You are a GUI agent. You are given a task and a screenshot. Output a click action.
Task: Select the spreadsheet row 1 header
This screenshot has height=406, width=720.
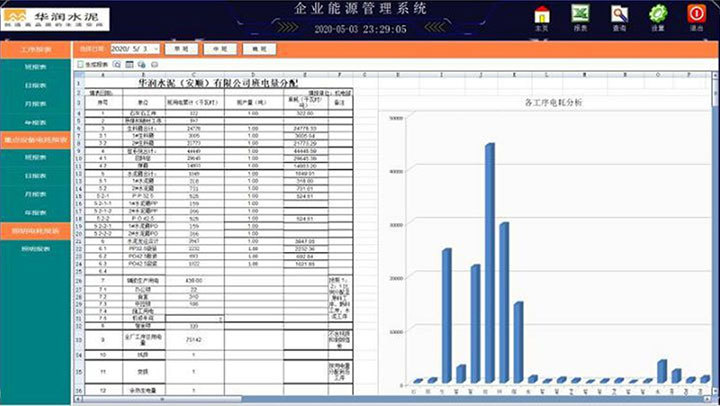[79, 83]
